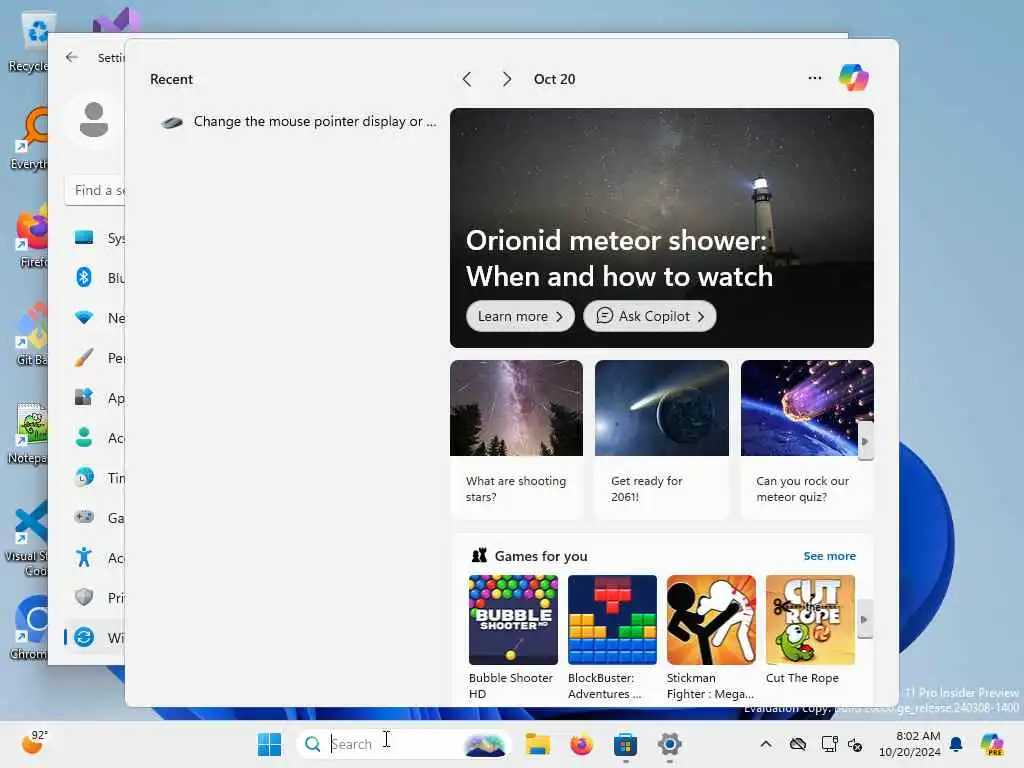Launch Bubble Shooter HD game
The width and height of the screenshot is (1024, 768).
[513, 637]
